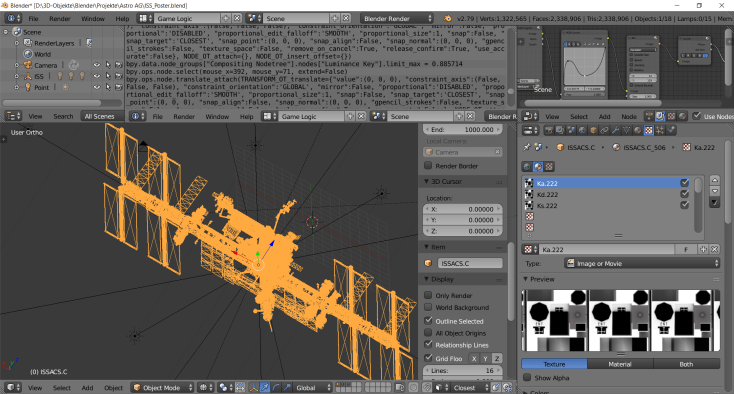
Task: Move texture slot up with up arrow
Action: coord(714,180)
